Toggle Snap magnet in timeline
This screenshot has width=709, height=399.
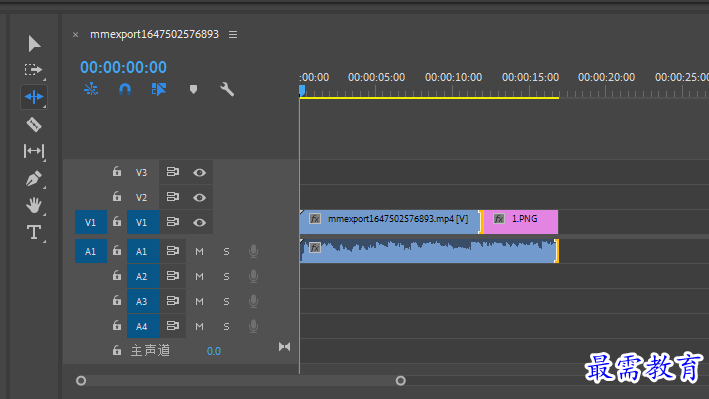coord(125,89)
